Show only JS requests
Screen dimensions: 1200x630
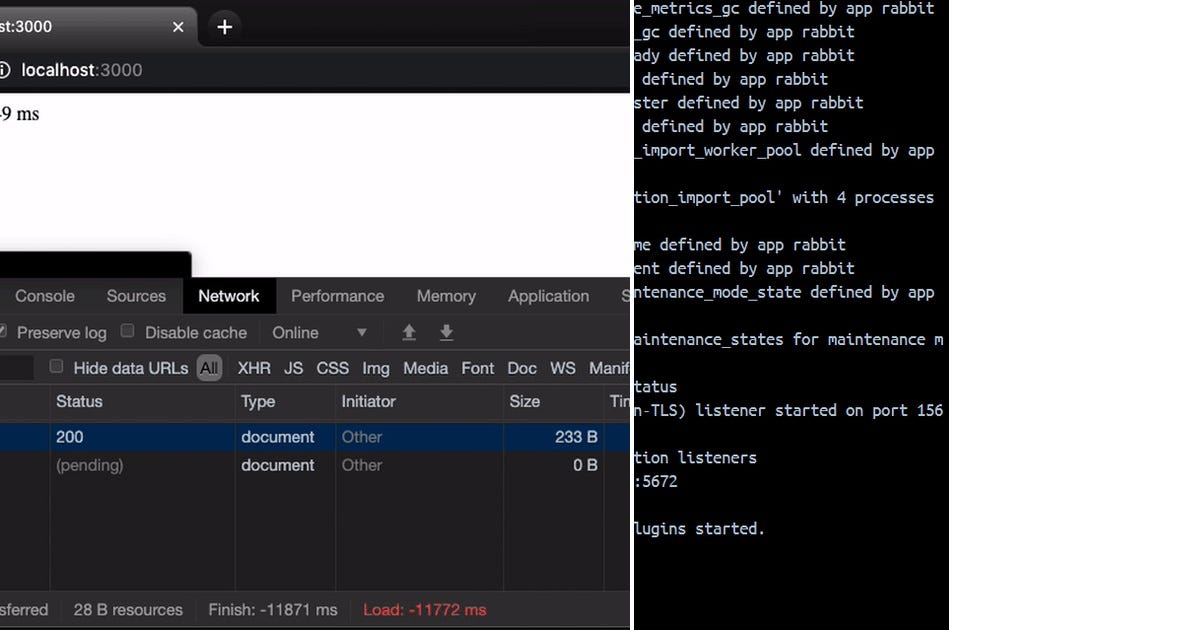point(293,368)
